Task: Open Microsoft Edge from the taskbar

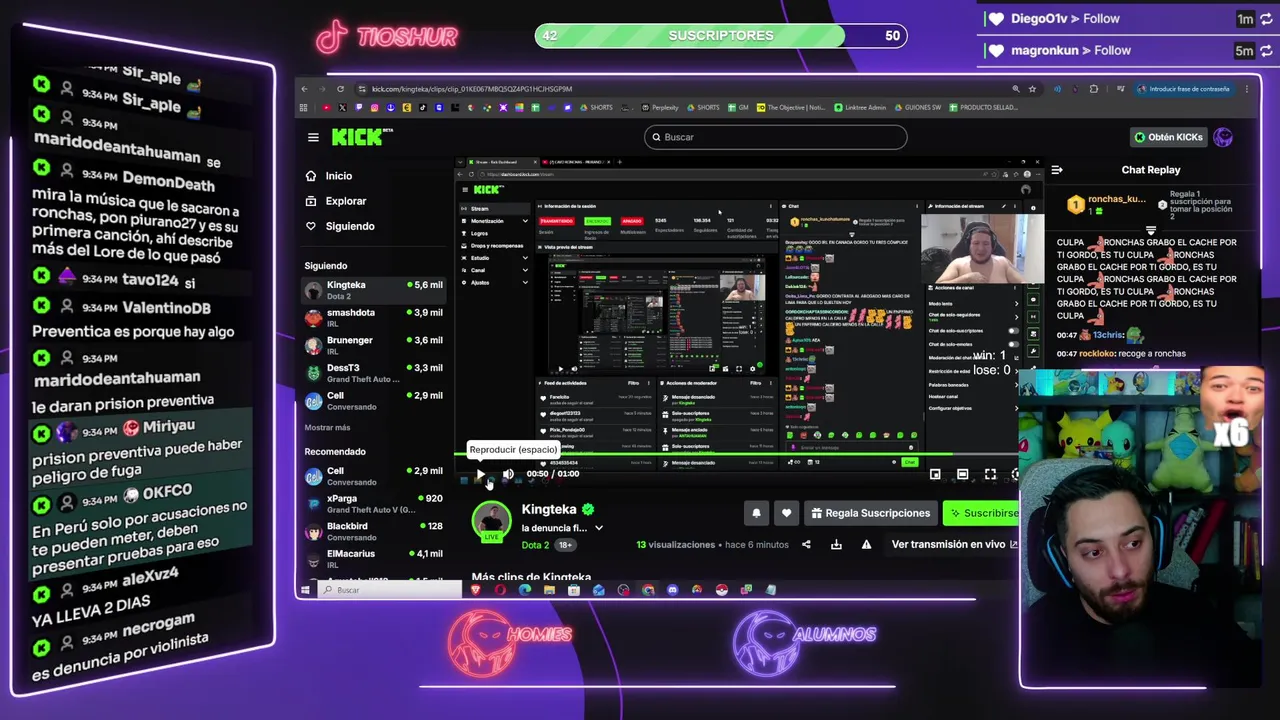Action: pyautogui.click(x=525, y=590)
